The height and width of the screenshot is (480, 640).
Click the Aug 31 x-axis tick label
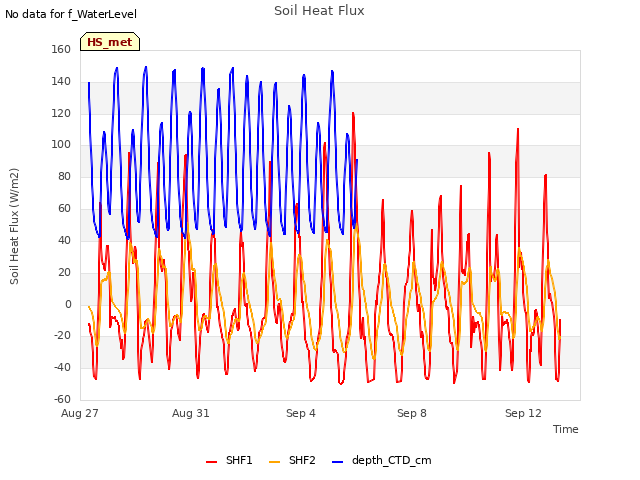pyautogui.click(x=191, y=413)
